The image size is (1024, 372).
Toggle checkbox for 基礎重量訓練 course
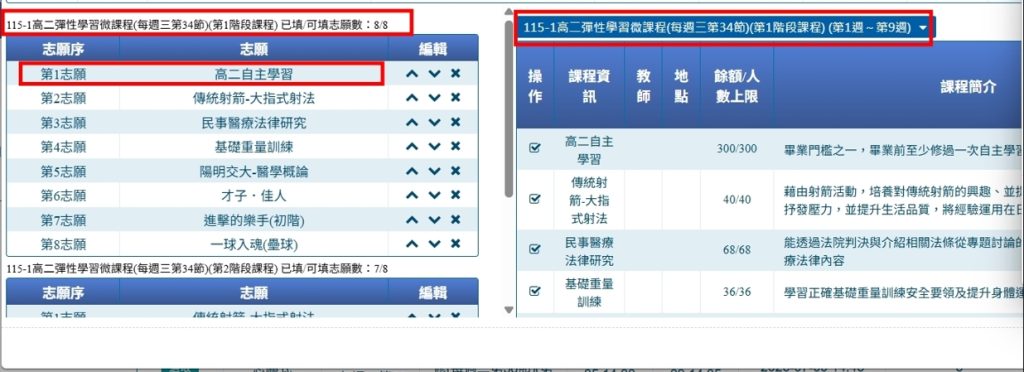[535, 291]
